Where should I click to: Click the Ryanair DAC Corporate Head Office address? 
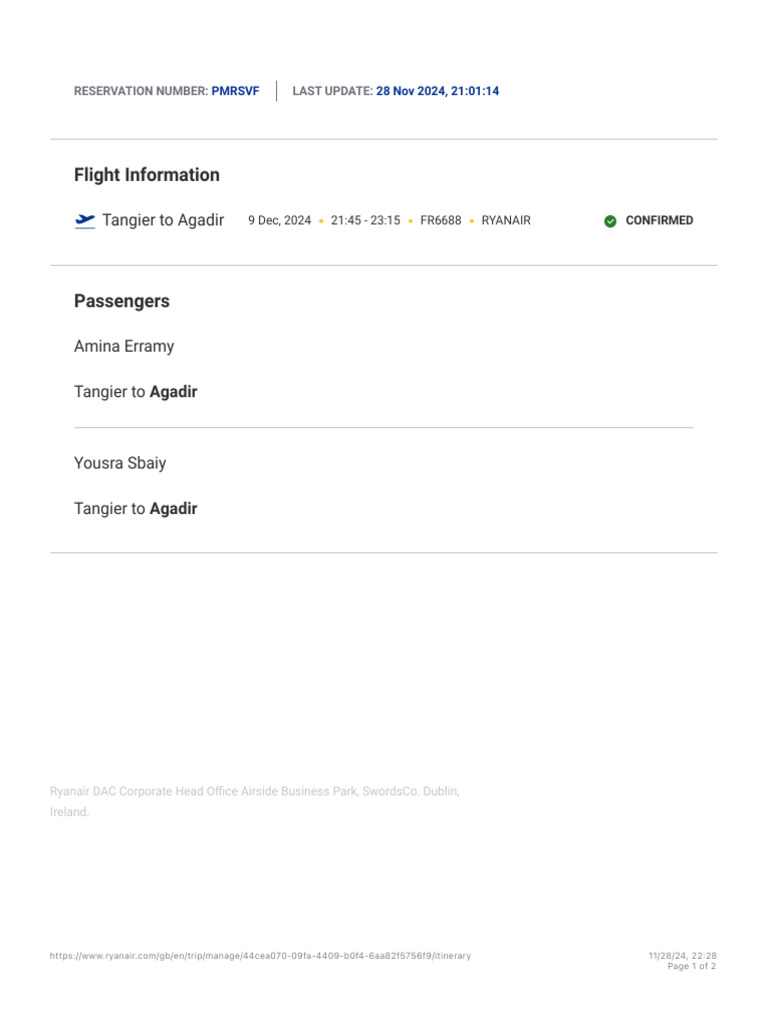[254, 792]
